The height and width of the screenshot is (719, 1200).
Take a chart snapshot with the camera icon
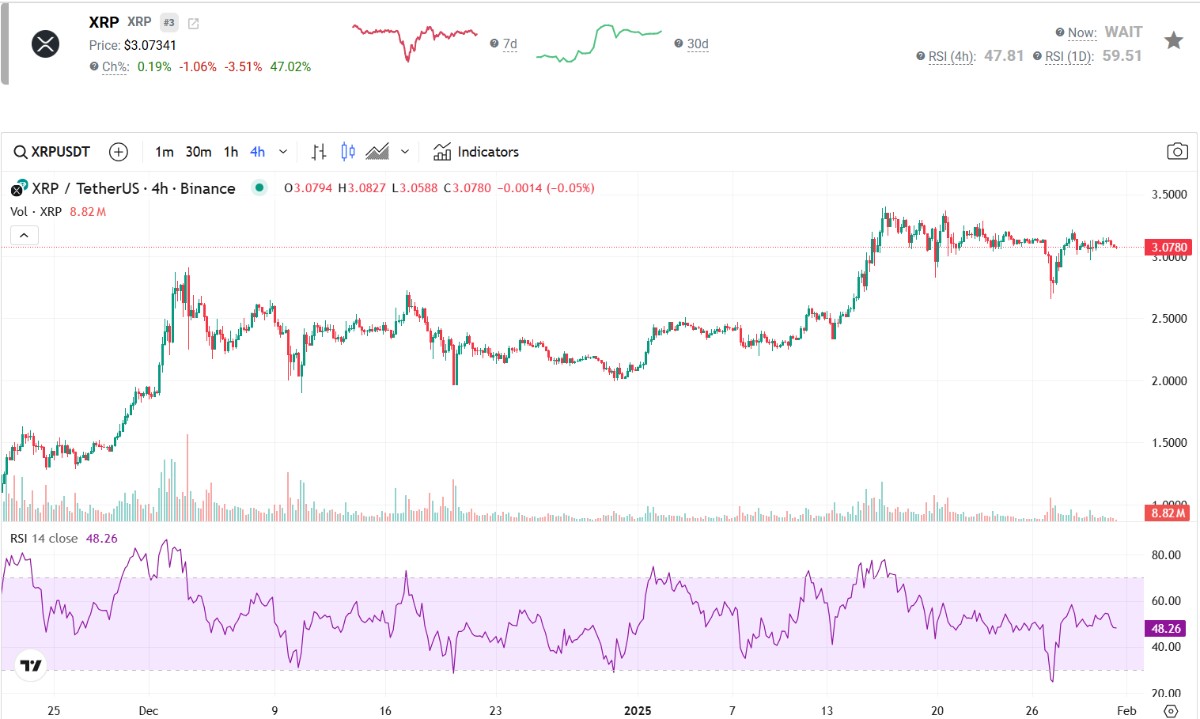click(1177, 152)
